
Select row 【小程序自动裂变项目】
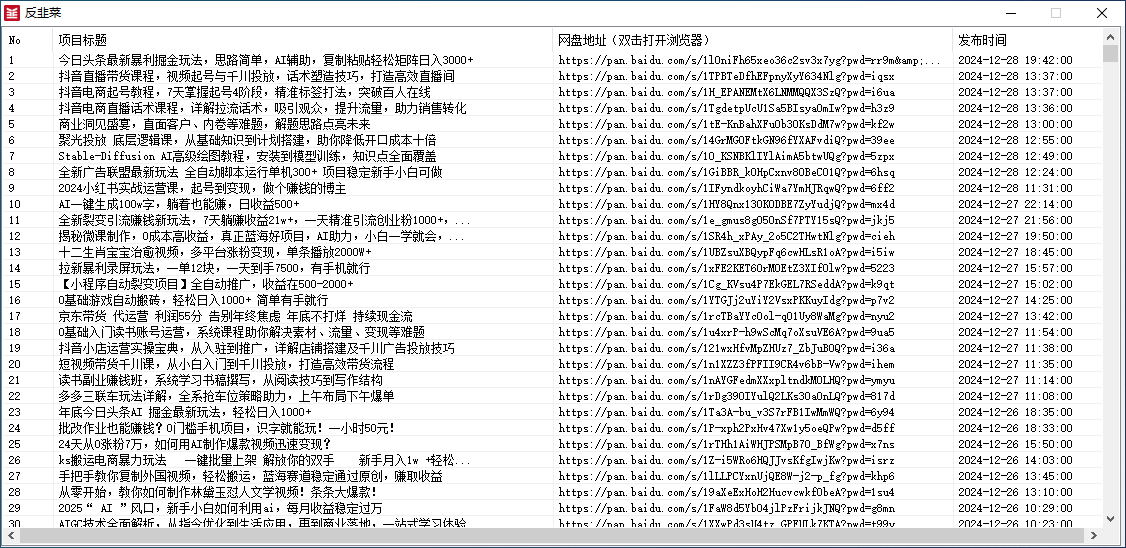click(x=552, y=284)
